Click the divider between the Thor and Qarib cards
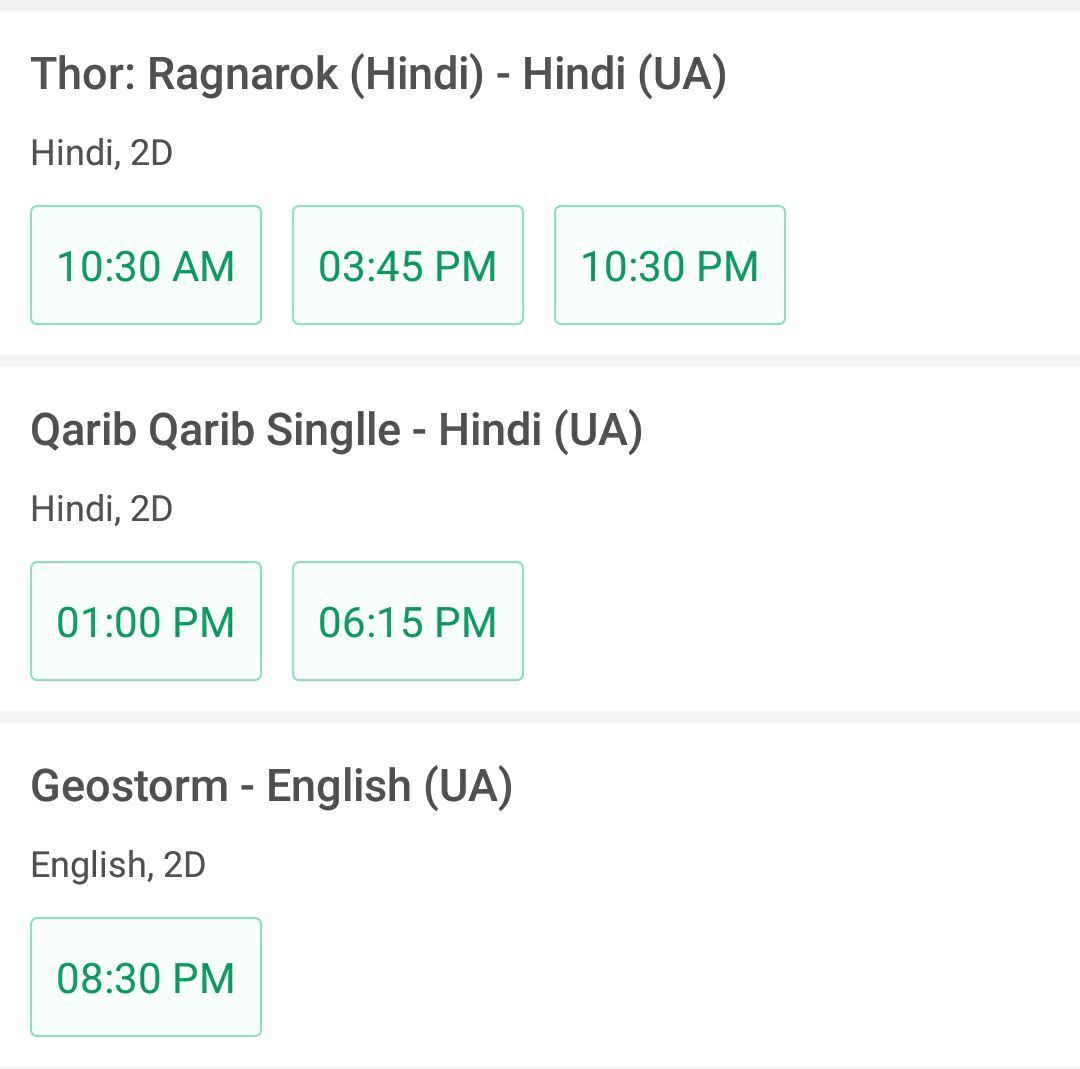The width and height of the screenshot is (1080, 1069). [540, 361]
